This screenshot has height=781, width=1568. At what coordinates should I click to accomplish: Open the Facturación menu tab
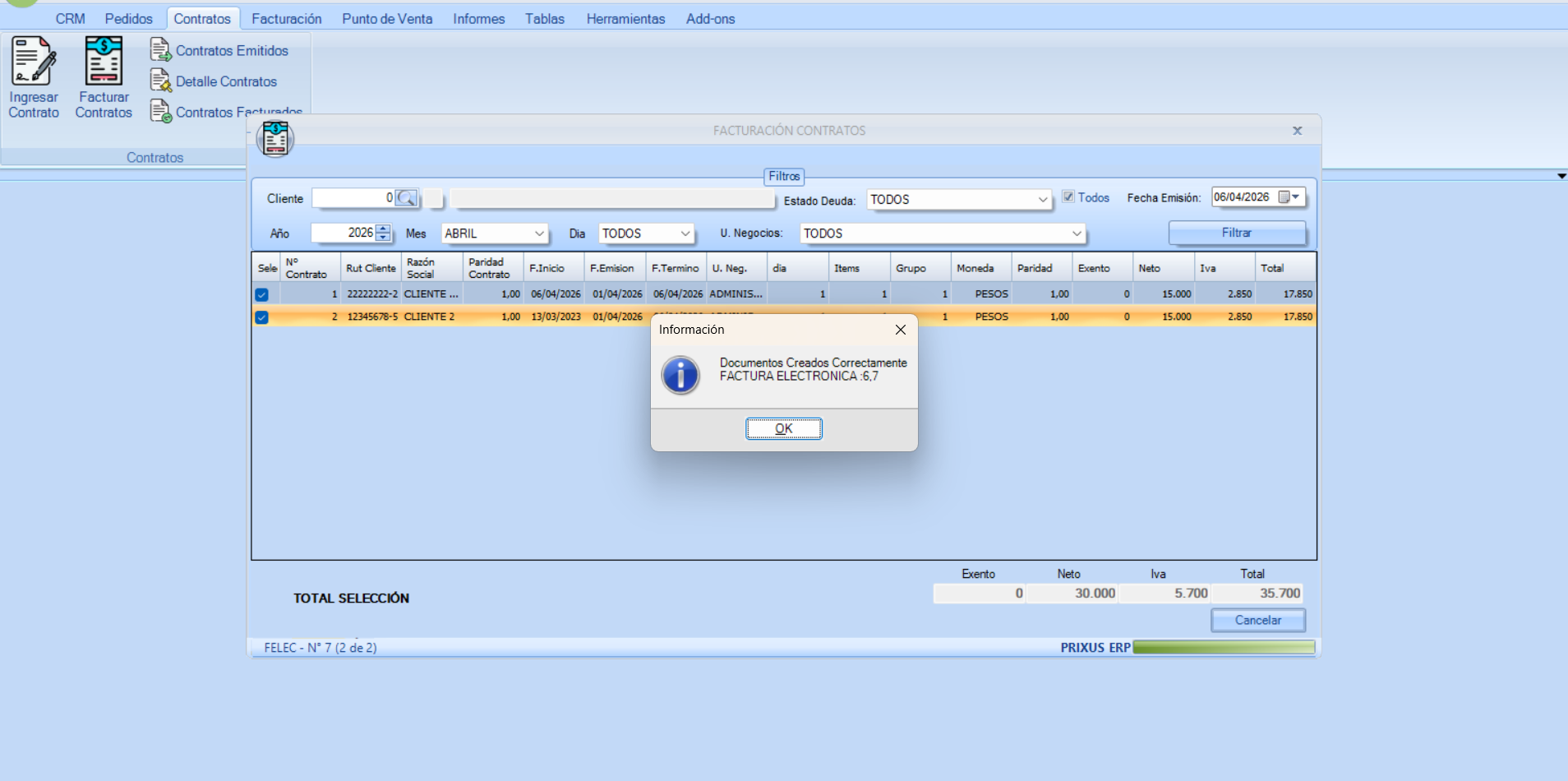point(286,19)
